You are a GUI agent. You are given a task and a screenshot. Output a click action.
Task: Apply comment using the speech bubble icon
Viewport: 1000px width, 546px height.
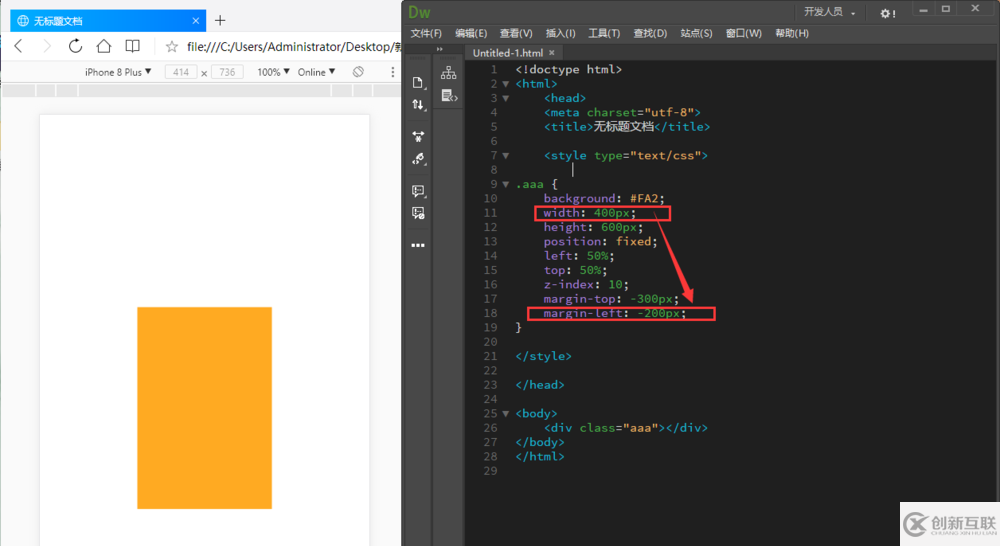point(418,191)
